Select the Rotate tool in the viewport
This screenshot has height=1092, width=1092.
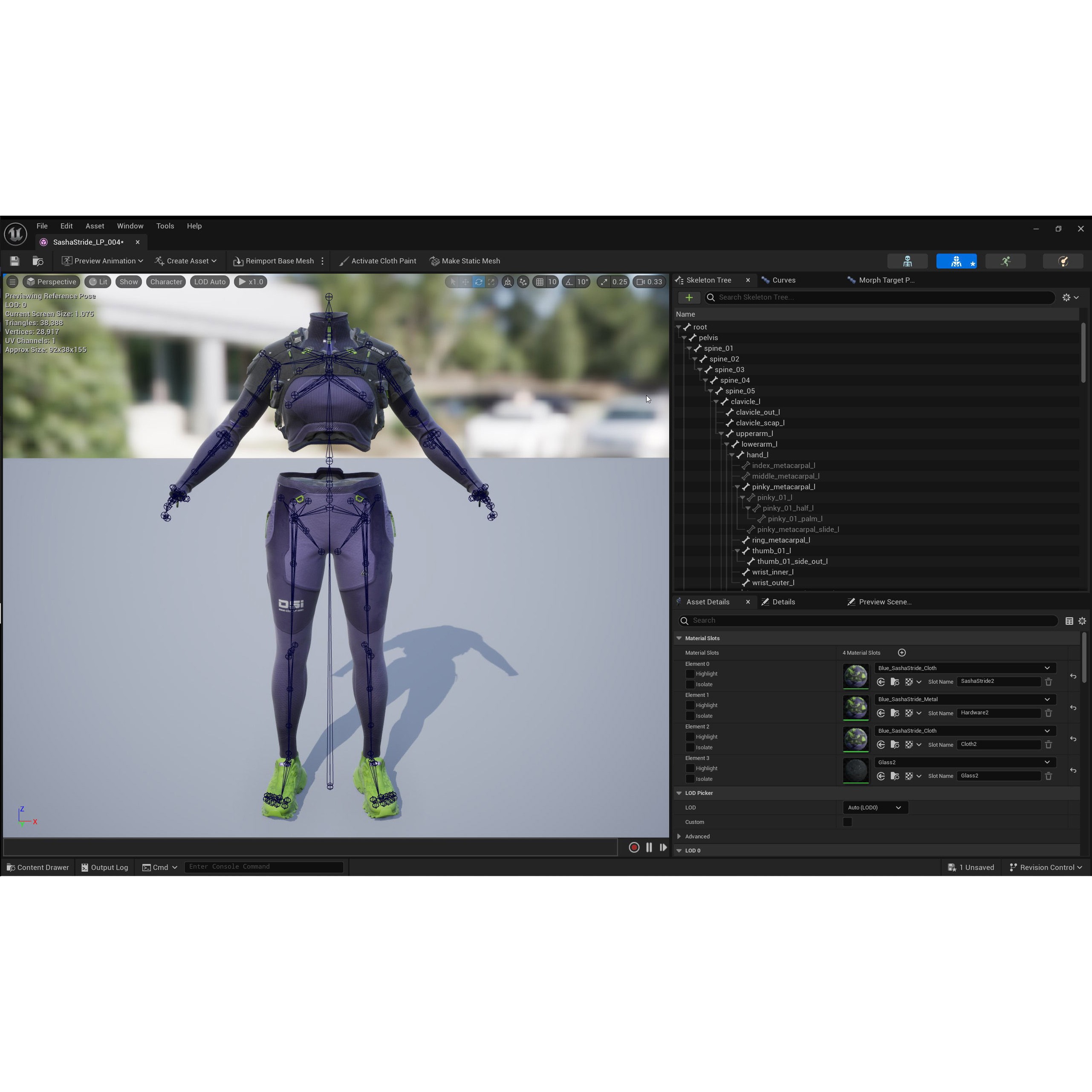coord(478,281)
